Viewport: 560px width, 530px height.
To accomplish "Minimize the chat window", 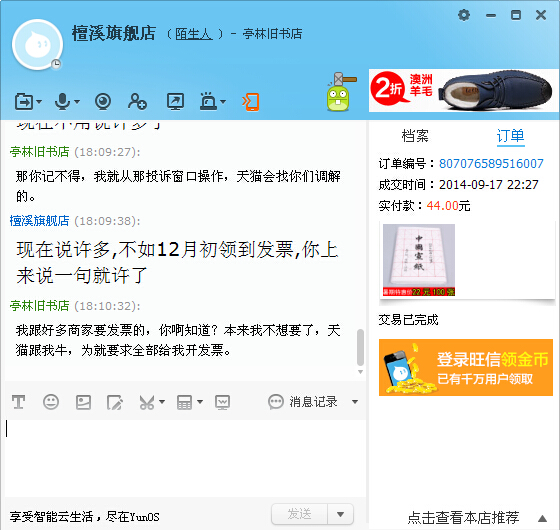I will click(x=491, y=15).
